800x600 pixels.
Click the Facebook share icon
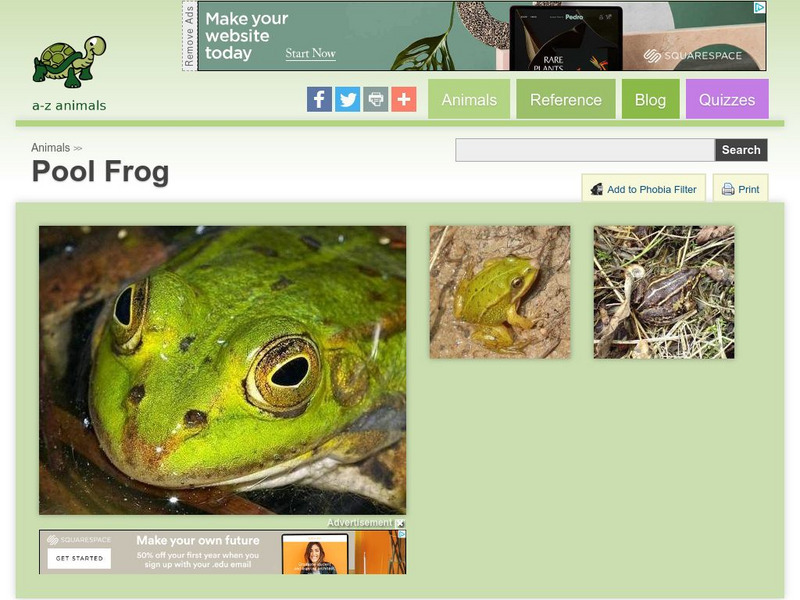coord(319,99)
